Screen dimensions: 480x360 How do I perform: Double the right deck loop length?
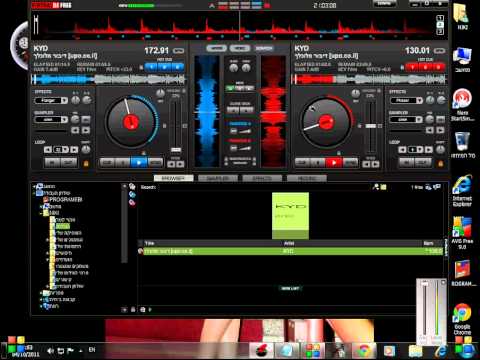pyautogui.click(x=429, y=150)
